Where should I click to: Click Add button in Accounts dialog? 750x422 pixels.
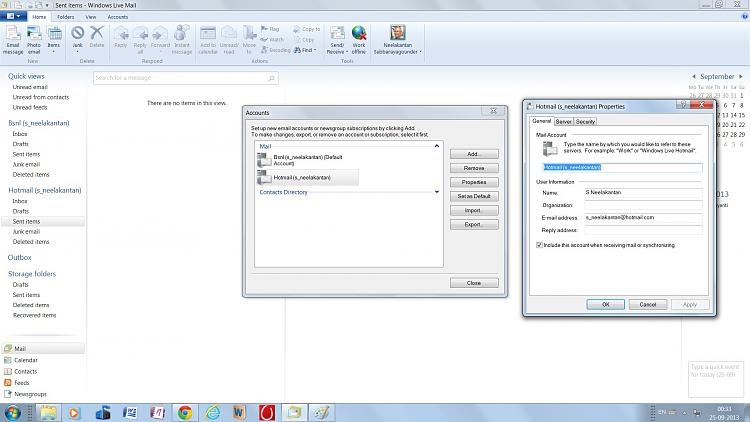click(474, 154)
